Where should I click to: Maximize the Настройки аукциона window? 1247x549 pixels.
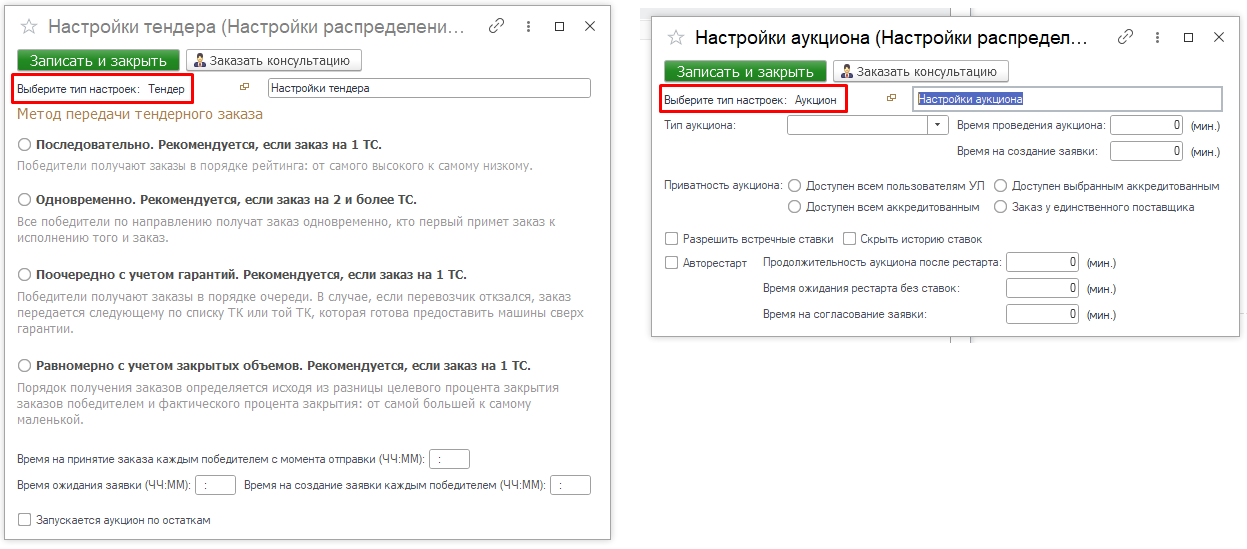[x=1188, y=37]
